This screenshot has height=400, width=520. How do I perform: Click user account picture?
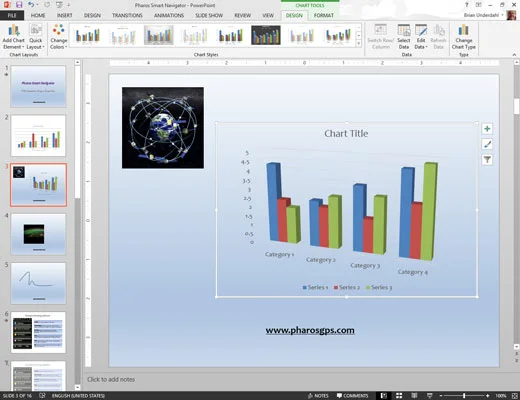(x=511, y=15)
